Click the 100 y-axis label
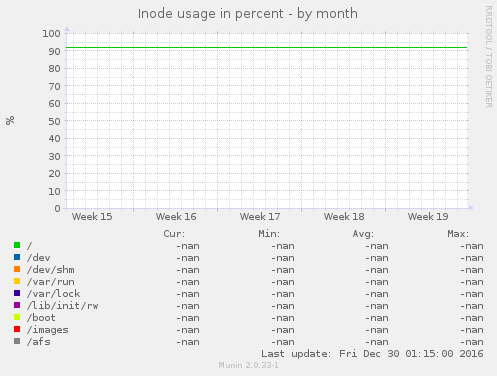497x376 pixels. (x=51, y=34)
